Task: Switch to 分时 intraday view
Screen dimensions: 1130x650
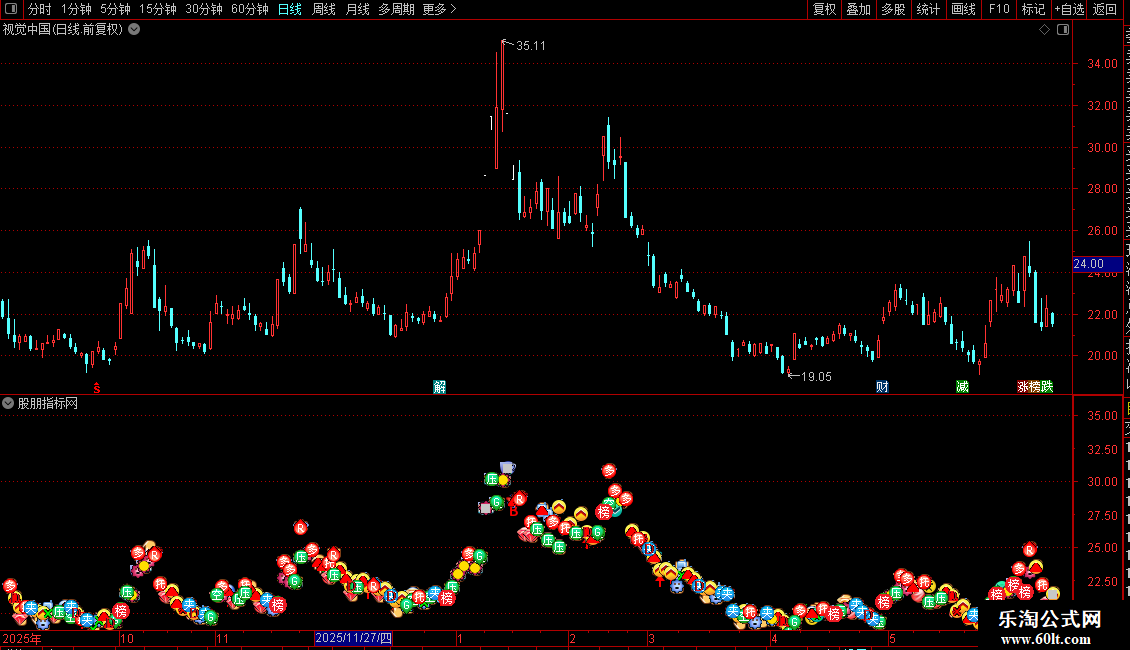Action: [40, 9]
